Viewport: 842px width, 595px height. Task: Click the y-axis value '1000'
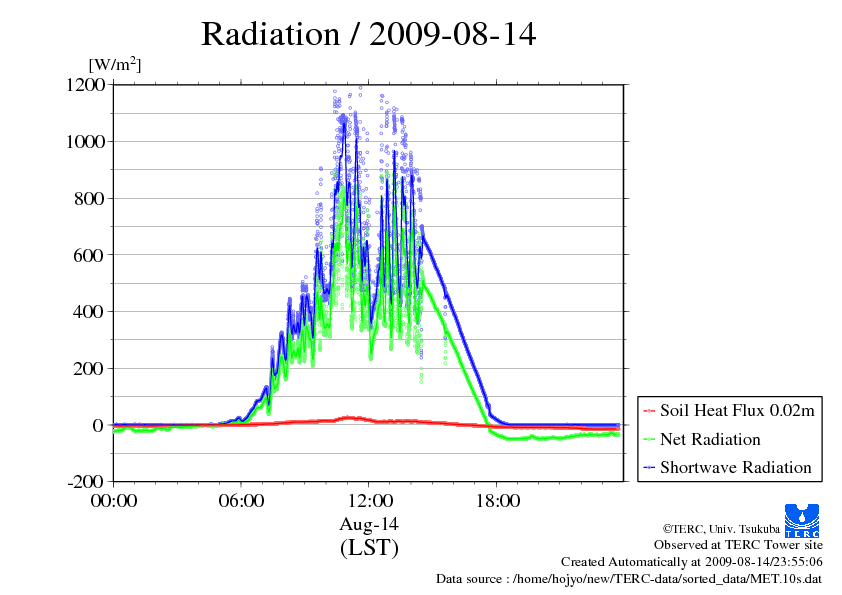click(x=85, y=142)
